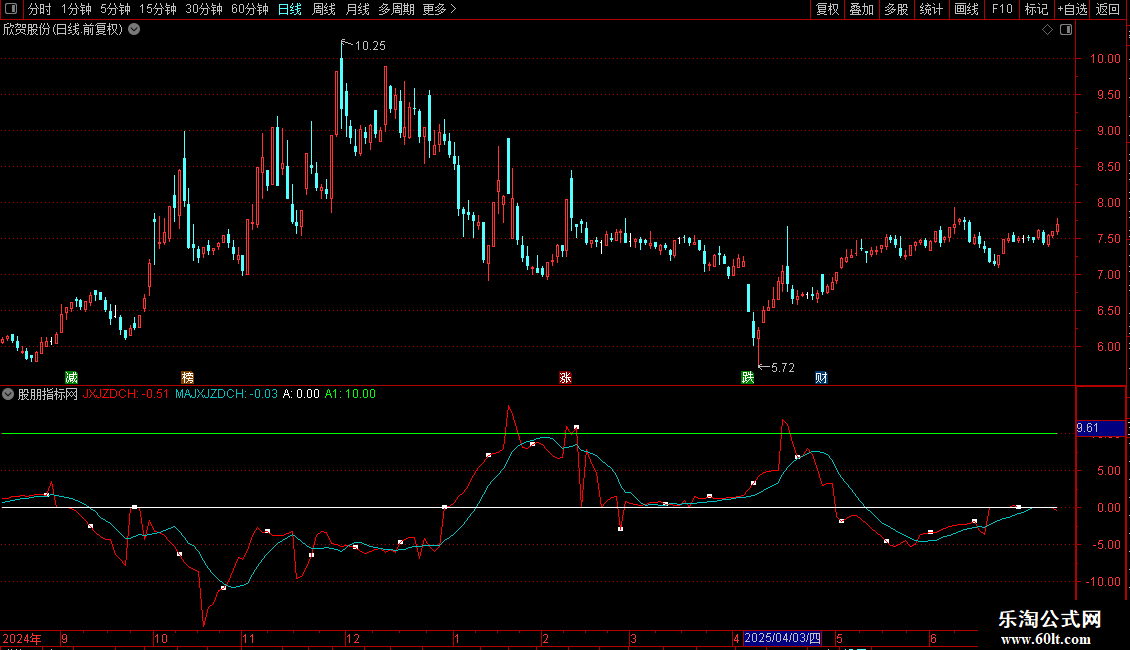Switch to 1分钟 period
1130x650 pixels.
point(76,9)
